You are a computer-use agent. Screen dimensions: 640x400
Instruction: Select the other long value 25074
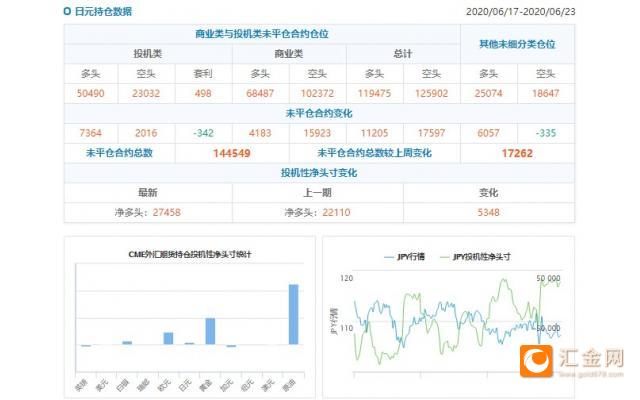tap(489, 93)
